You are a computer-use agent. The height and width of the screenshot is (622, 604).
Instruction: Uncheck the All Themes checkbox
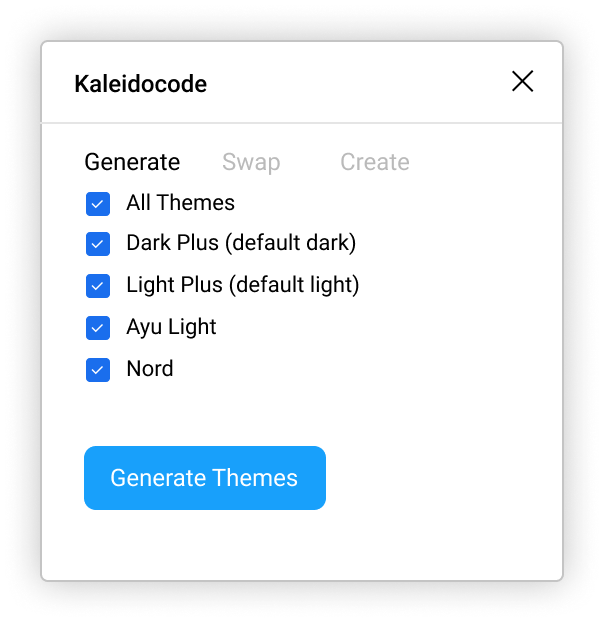coord(98,204)
